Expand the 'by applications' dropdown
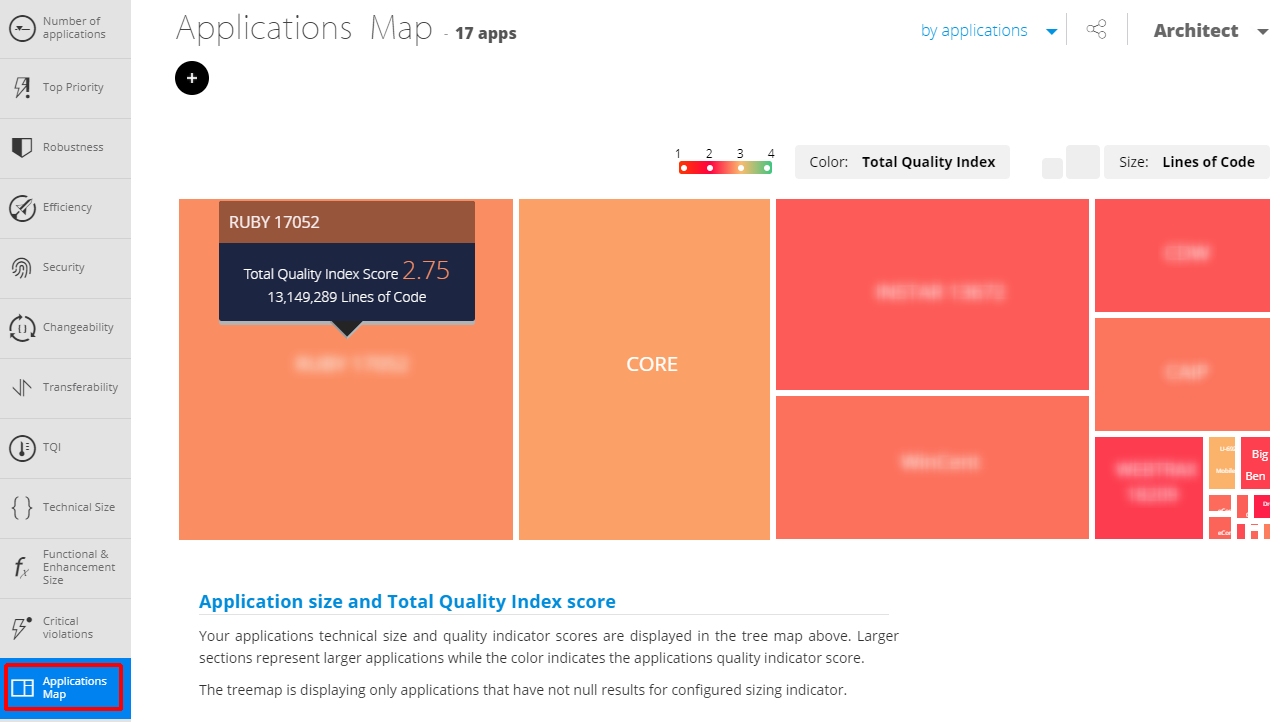This screenshot has height=722, width=1281. tap(989, 31)
